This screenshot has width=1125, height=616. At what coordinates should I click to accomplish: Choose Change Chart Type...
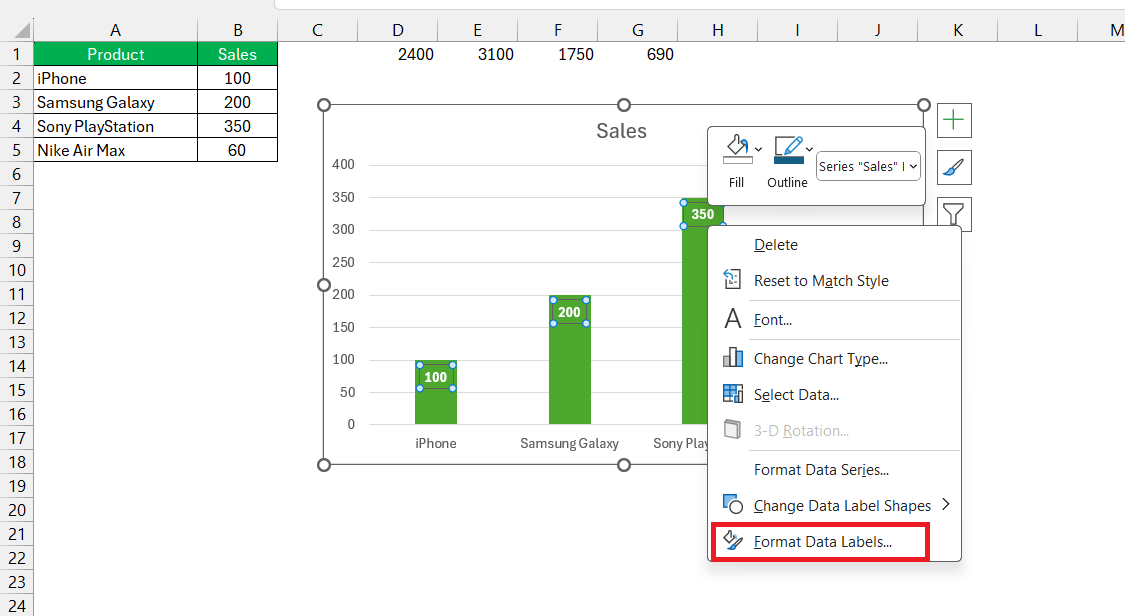[x=821, y=359]
